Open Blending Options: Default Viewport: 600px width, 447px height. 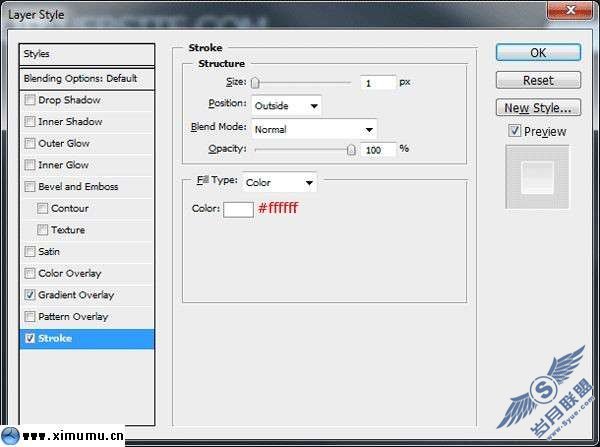click(x=87, y=79)
